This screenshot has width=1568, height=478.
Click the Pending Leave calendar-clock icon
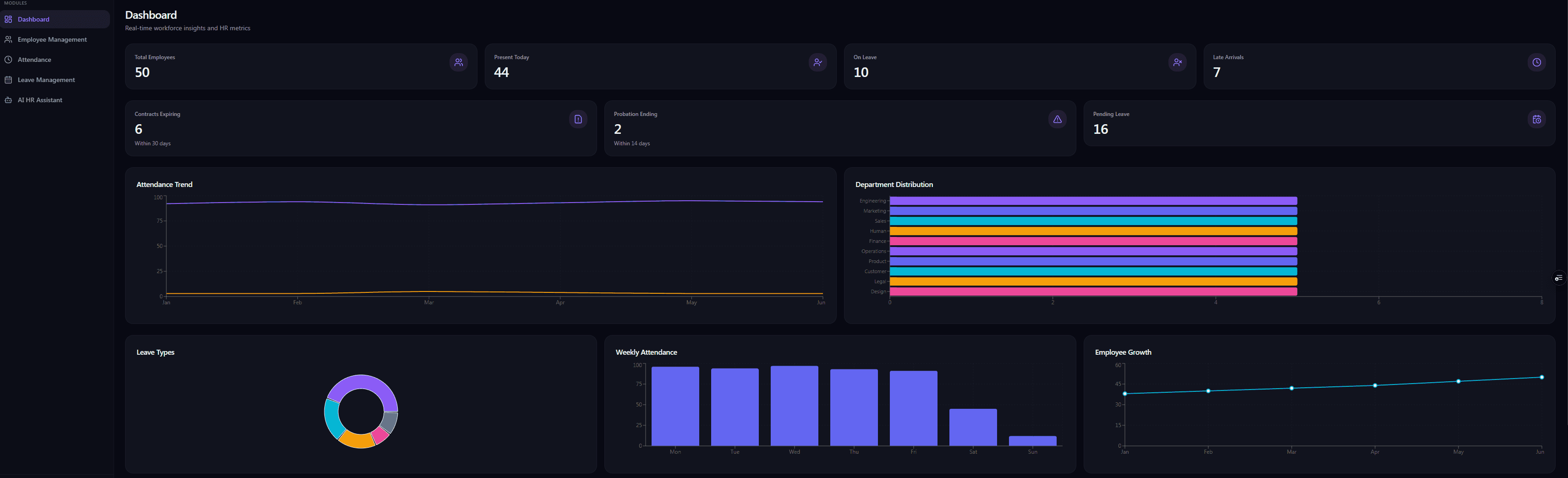tap(1536, 119)
